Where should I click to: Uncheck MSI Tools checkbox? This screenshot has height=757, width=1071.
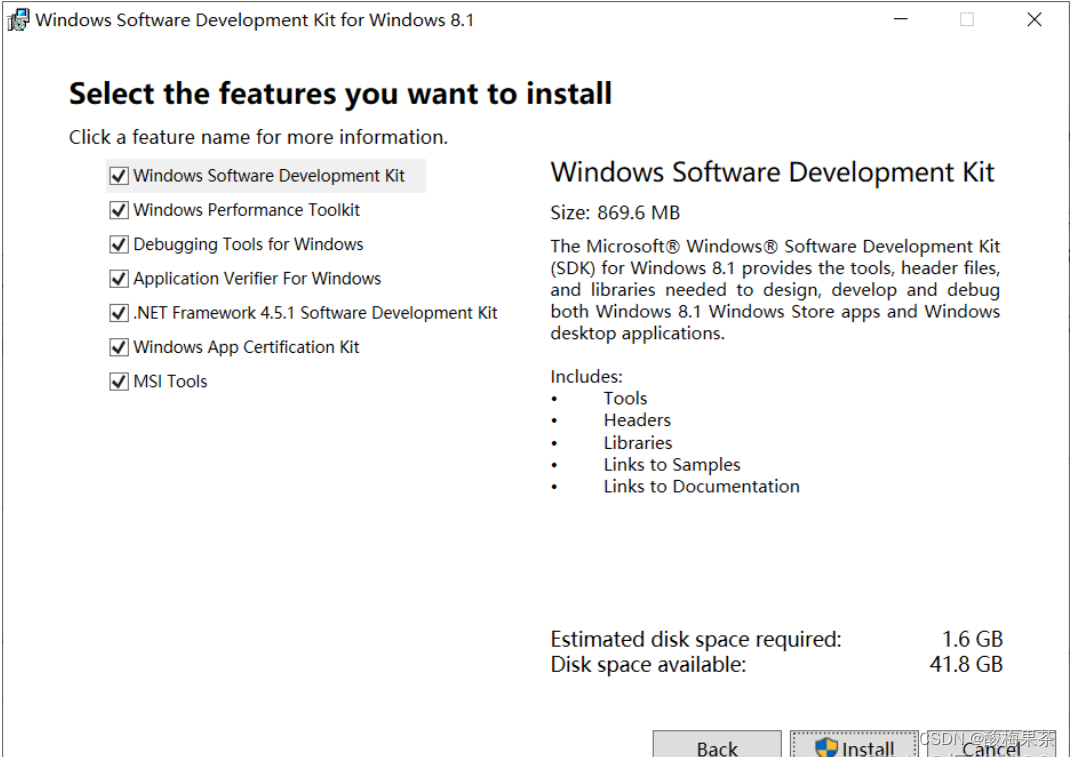(119, 381)
